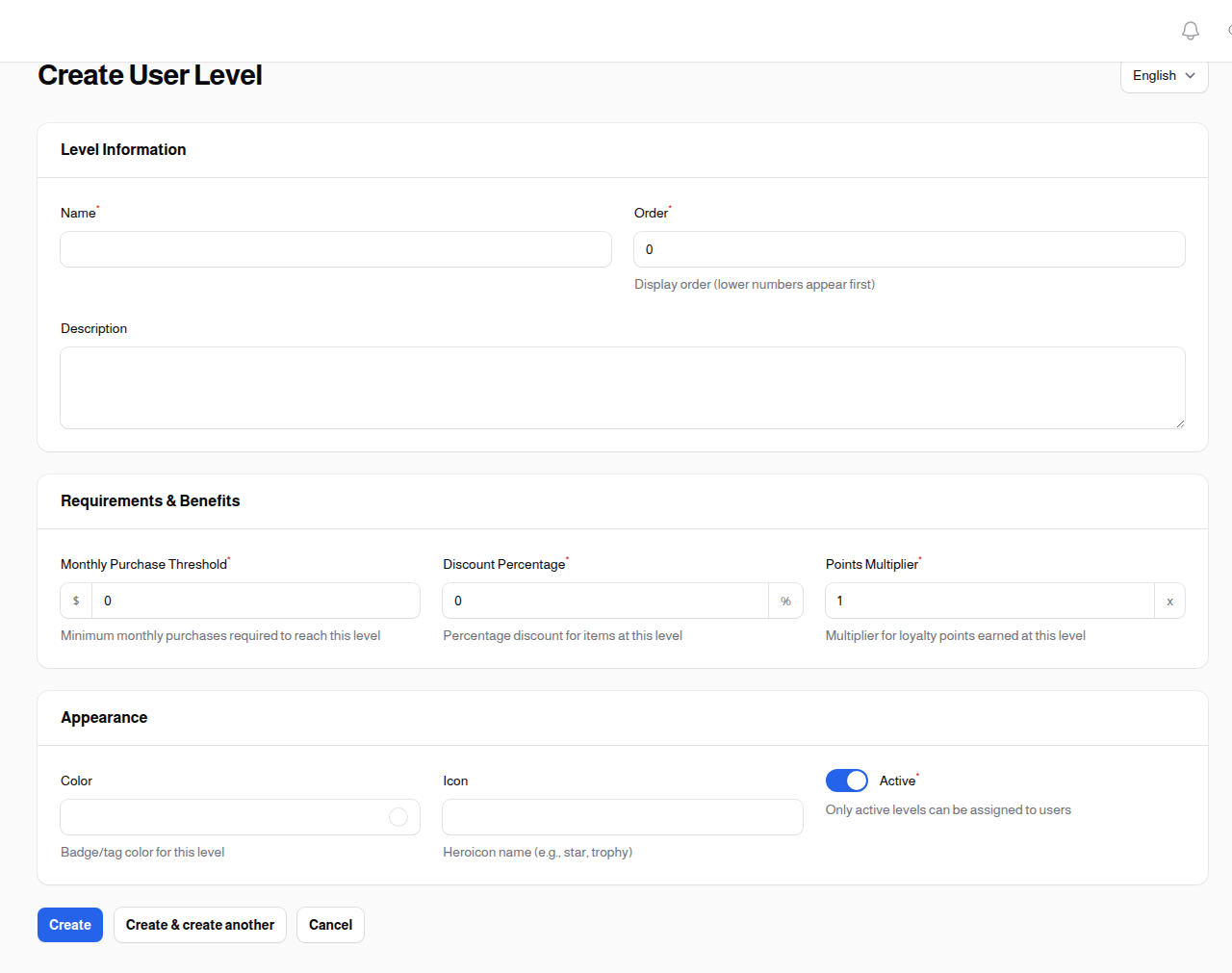Open the color picker circle in Color field
The image size is (1232, 973).
398,816
